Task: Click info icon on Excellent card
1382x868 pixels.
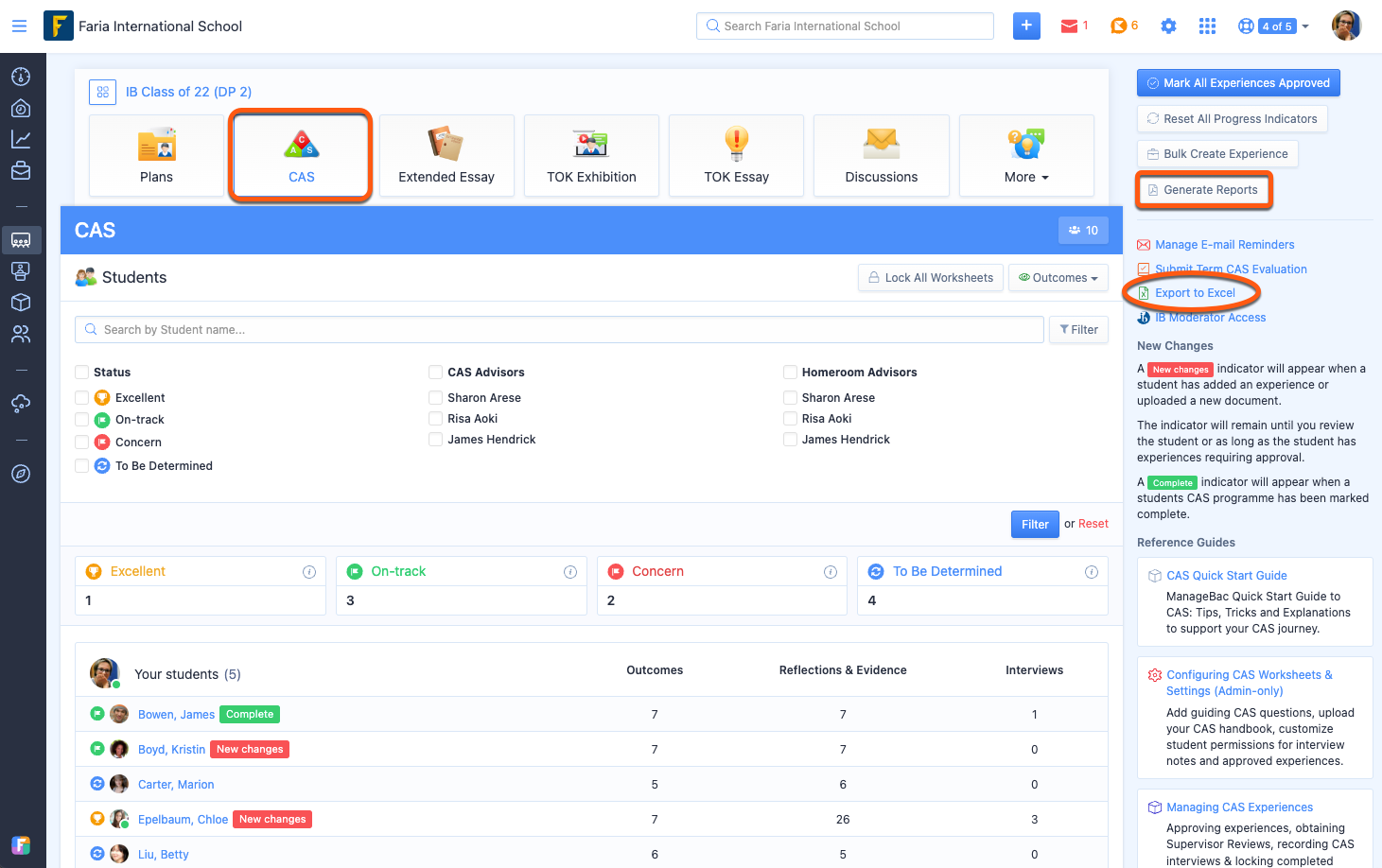Action: coord(308,572)
